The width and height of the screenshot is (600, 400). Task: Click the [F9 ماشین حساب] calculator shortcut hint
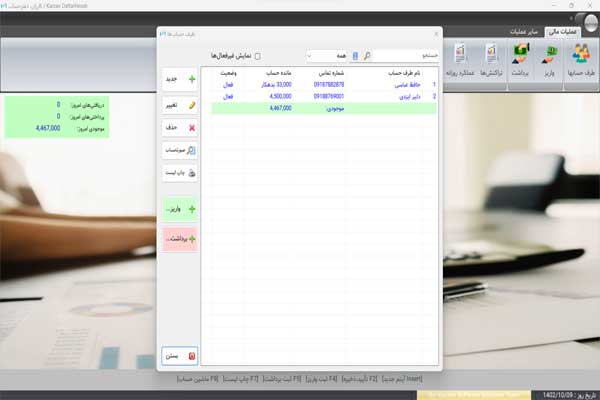click(197, 379)
